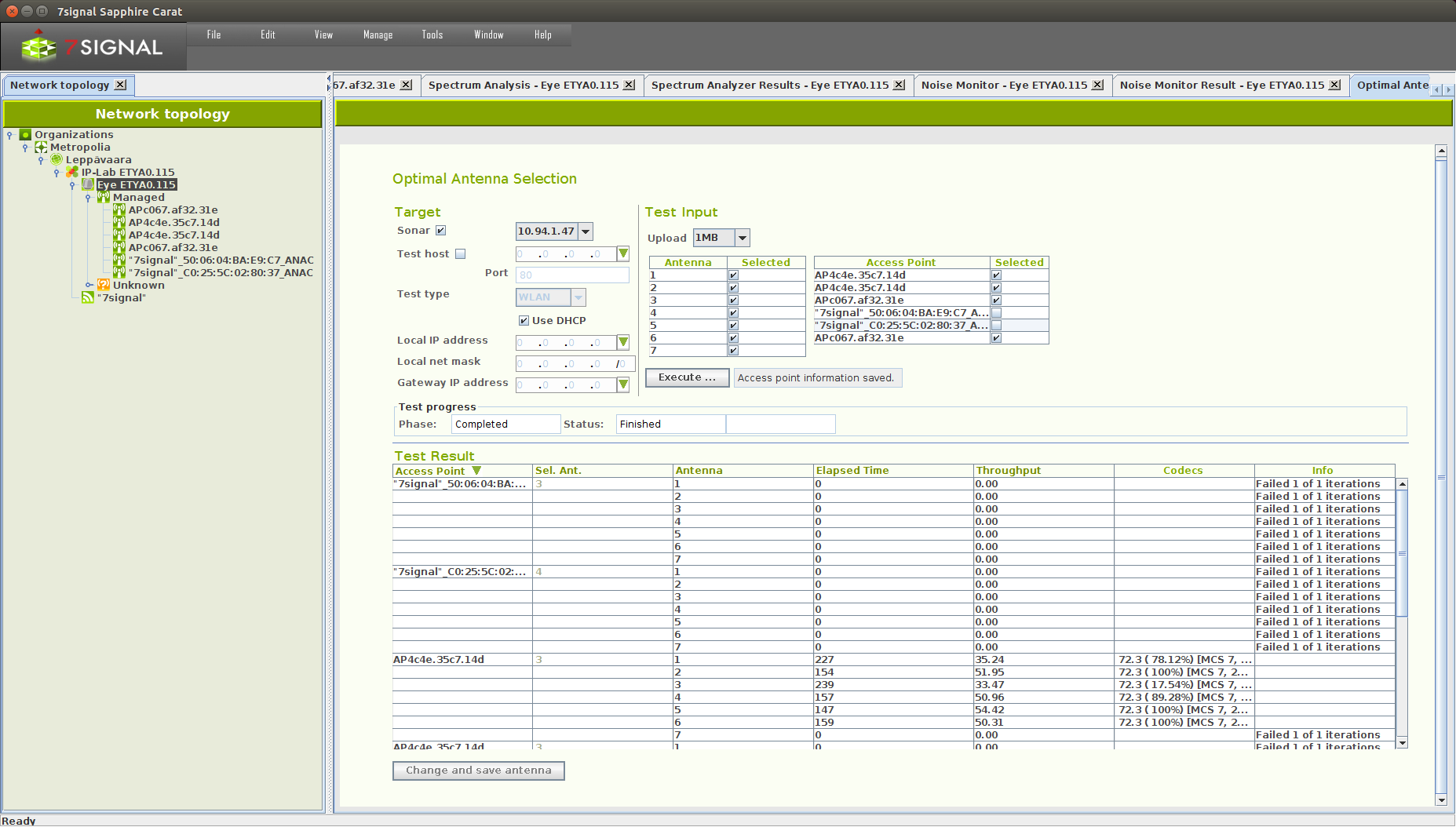
Task: Click the Test Result table vertical scrollbar thumb
Action: tap(1402, 553)
